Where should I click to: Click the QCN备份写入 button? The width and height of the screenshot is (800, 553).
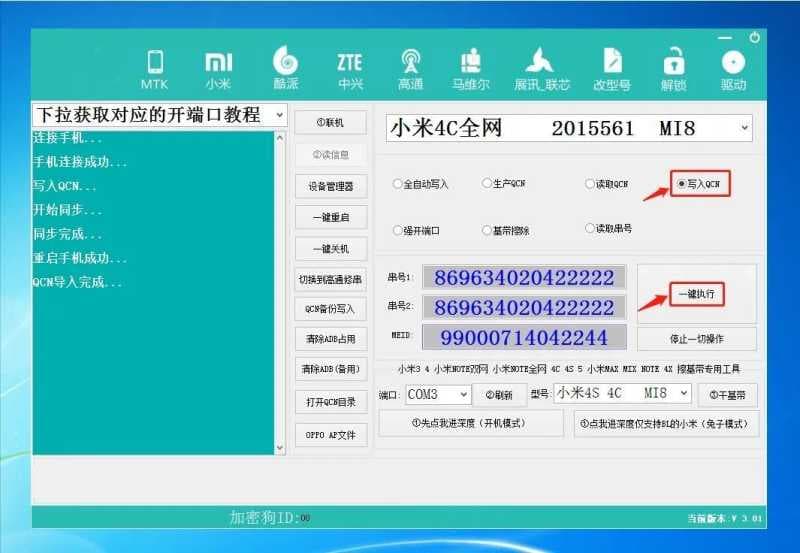331,309
